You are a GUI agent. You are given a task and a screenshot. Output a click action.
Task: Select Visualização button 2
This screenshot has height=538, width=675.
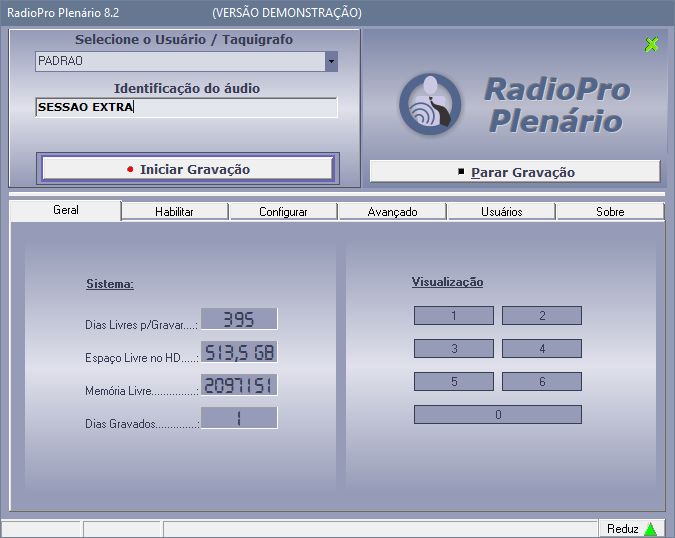tap(542, 315)
